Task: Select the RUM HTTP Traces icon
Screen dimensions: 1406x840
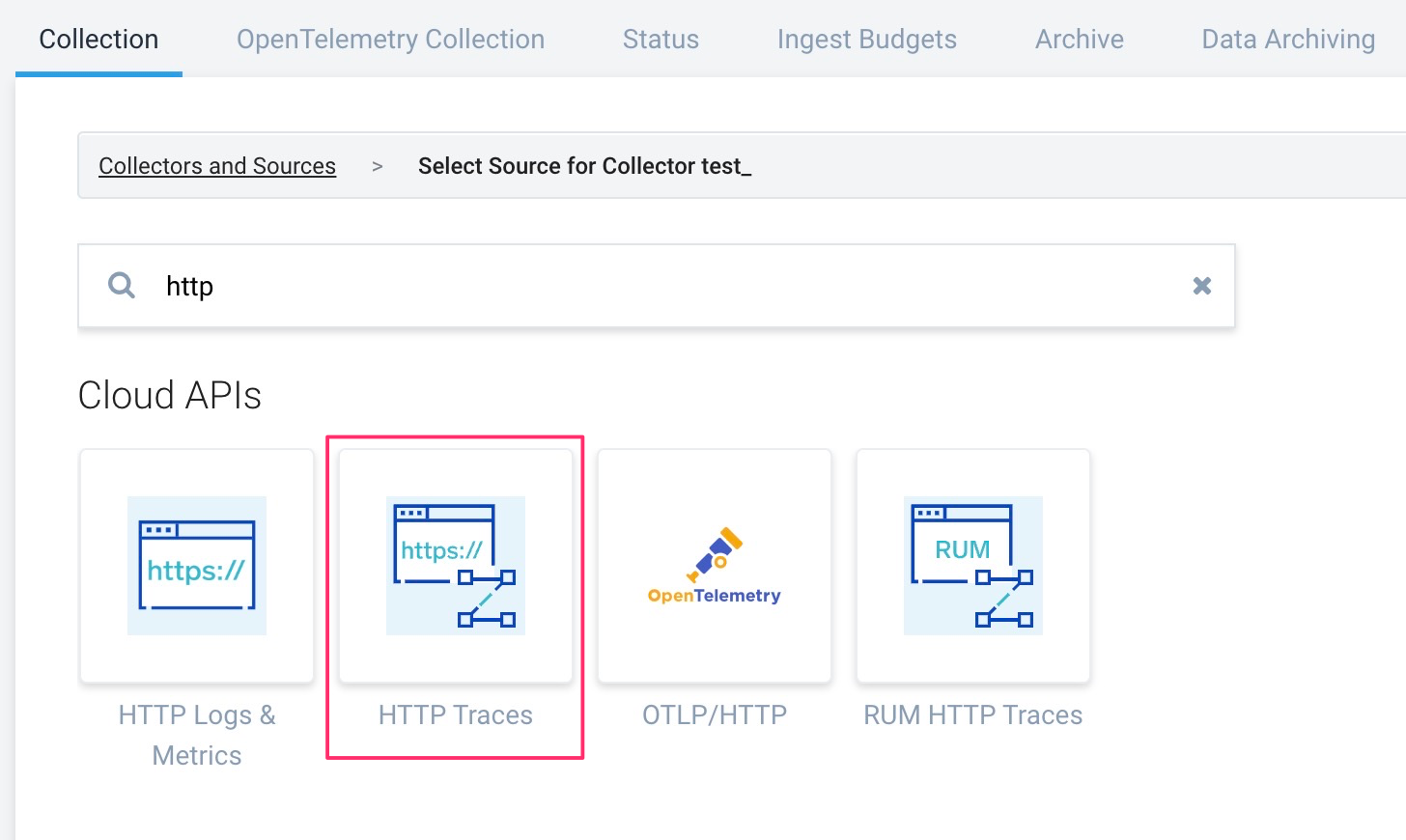Action: 973,566
